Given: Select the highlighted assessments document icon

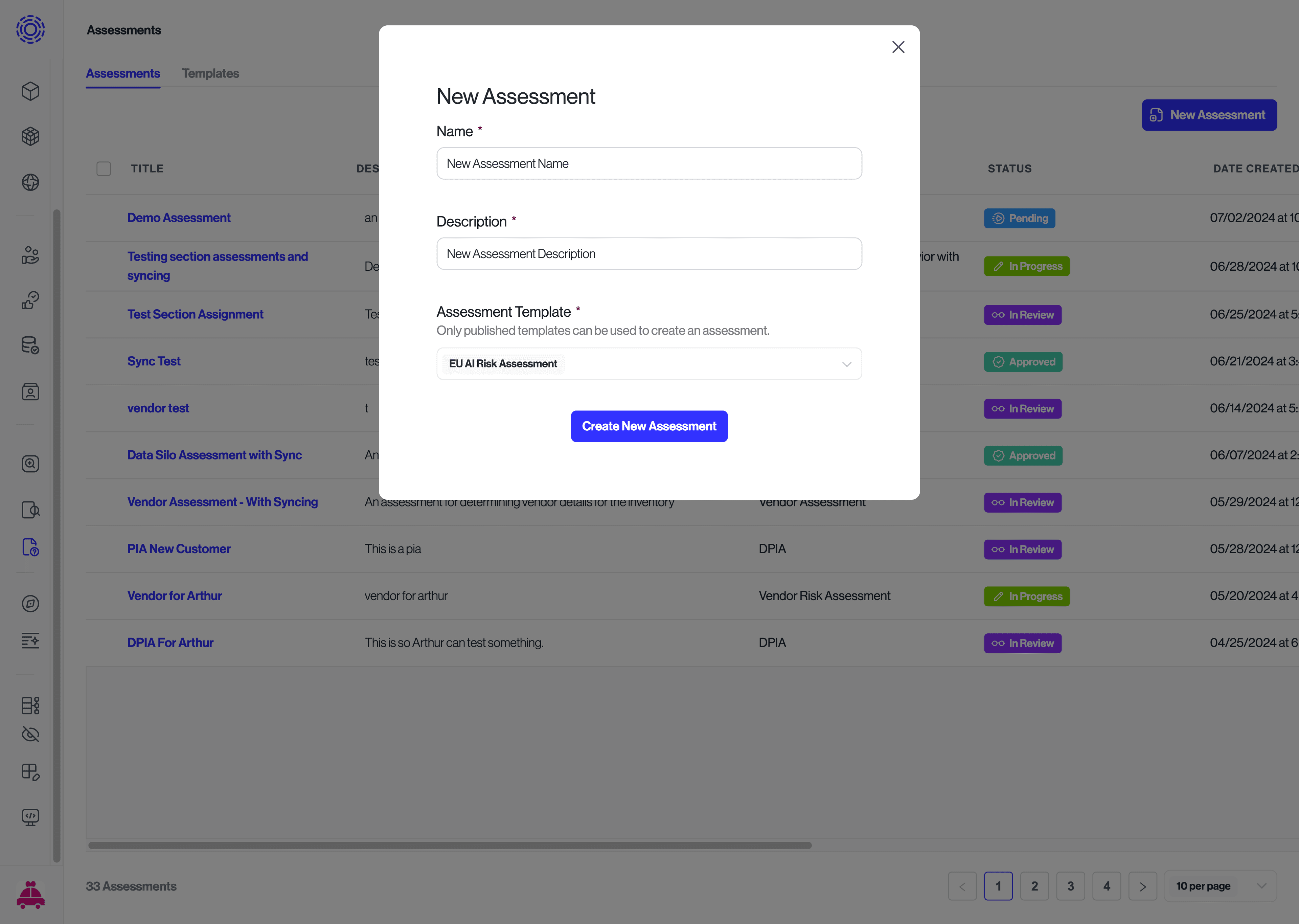Looking at the screenshot, I should [30, 547].
